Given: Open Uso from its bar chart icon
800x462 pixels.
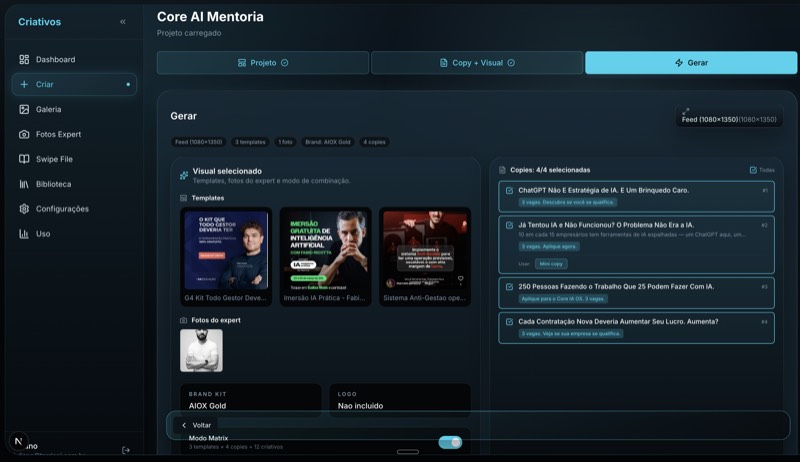Looking at the screenshot, I should click(24, 234).
